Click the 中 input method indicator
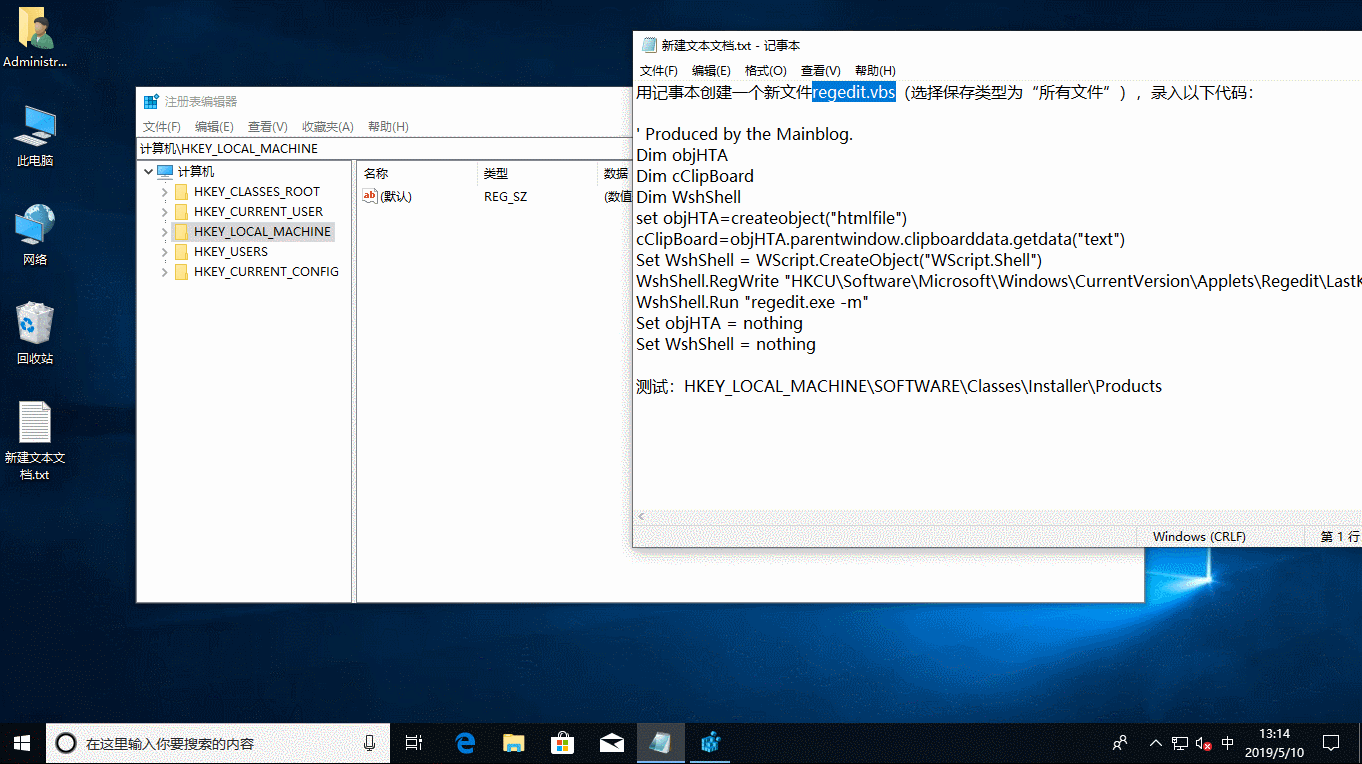1362x764 pixels. click(1228, 743)
